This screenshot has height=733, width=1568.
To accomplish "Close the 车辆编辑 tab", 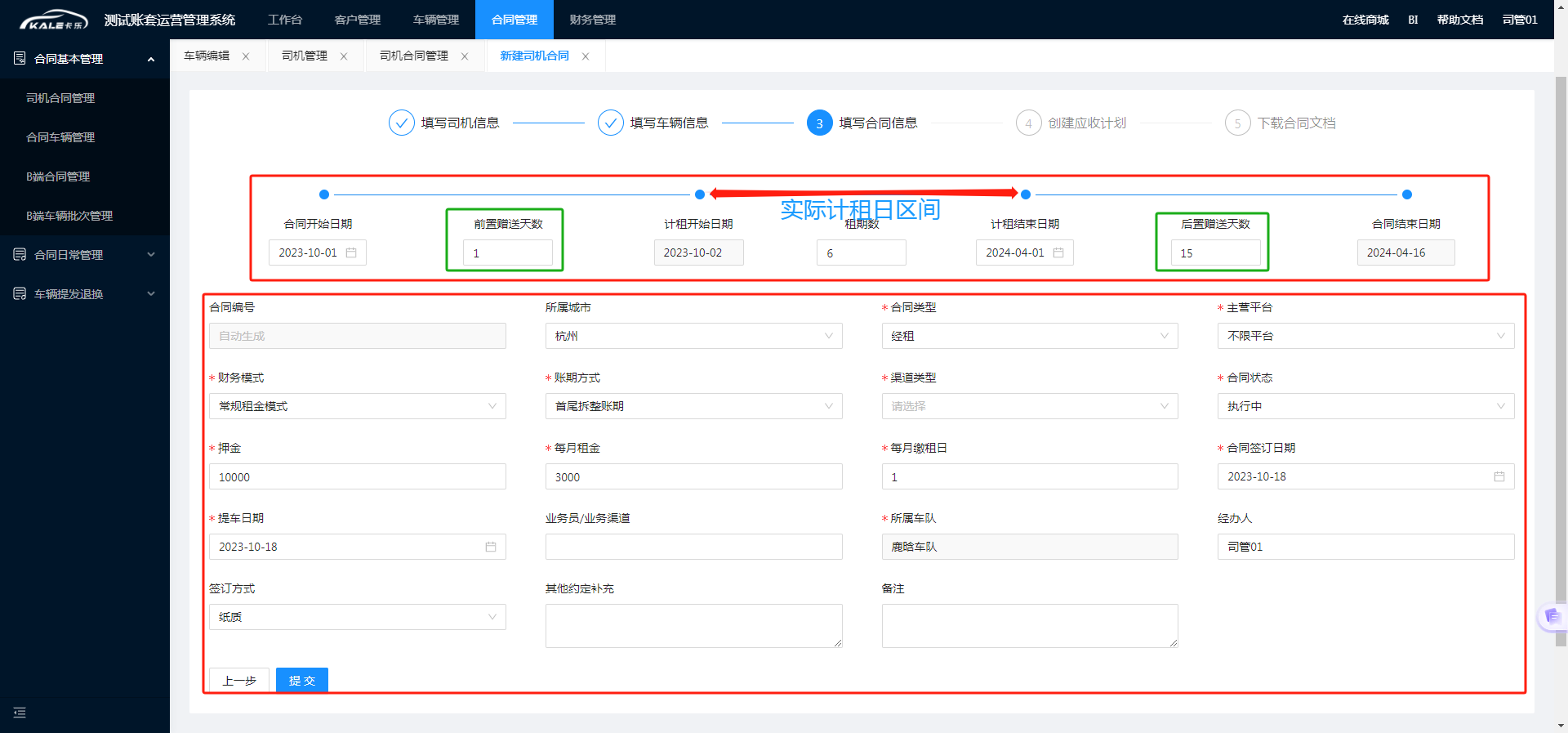I will [246, 56].
